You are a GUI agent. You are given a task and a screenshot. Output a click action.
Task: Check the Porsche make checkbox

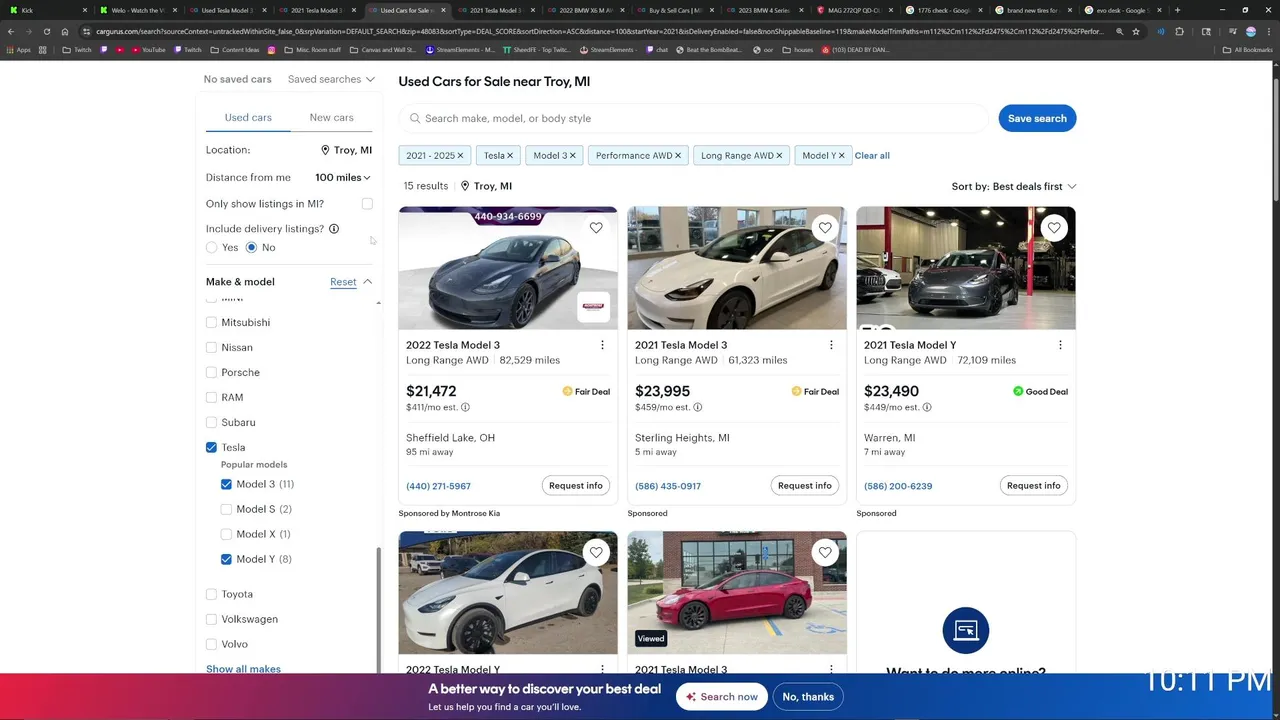coord(211,372)
